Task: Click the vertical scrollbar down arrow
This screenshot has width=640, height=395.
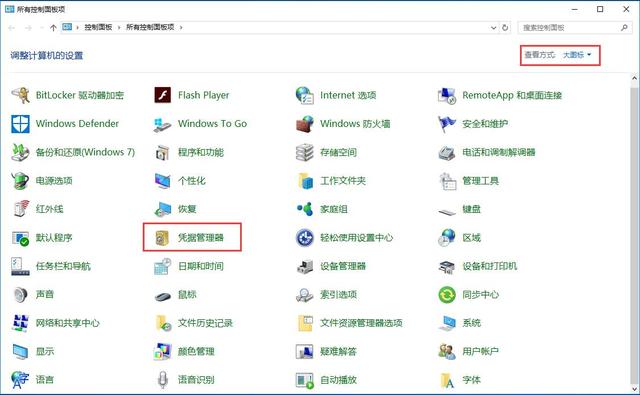Action: click(x=634, y=388)
